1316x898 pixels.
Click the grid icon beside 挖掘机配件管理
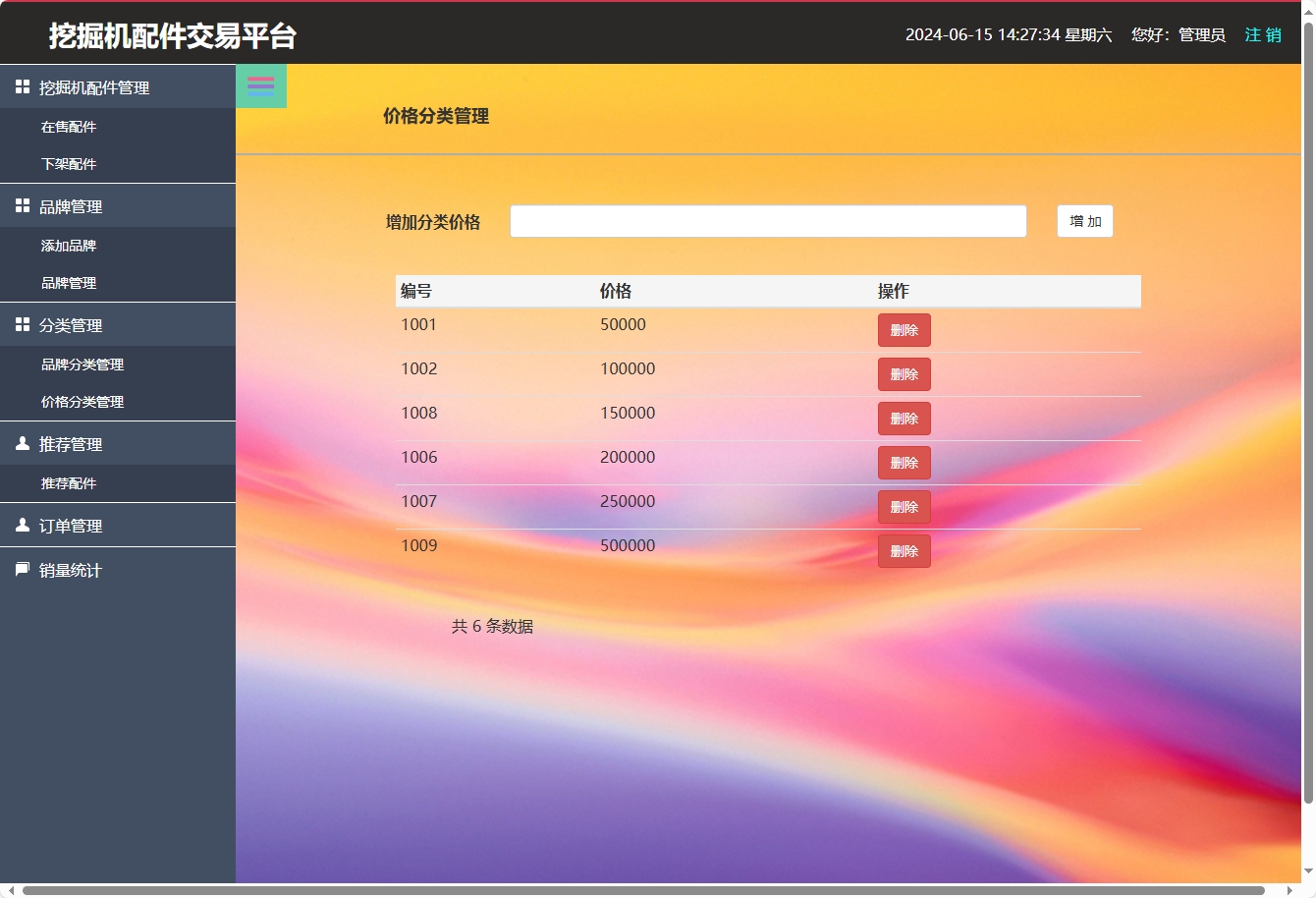point(22,86)
